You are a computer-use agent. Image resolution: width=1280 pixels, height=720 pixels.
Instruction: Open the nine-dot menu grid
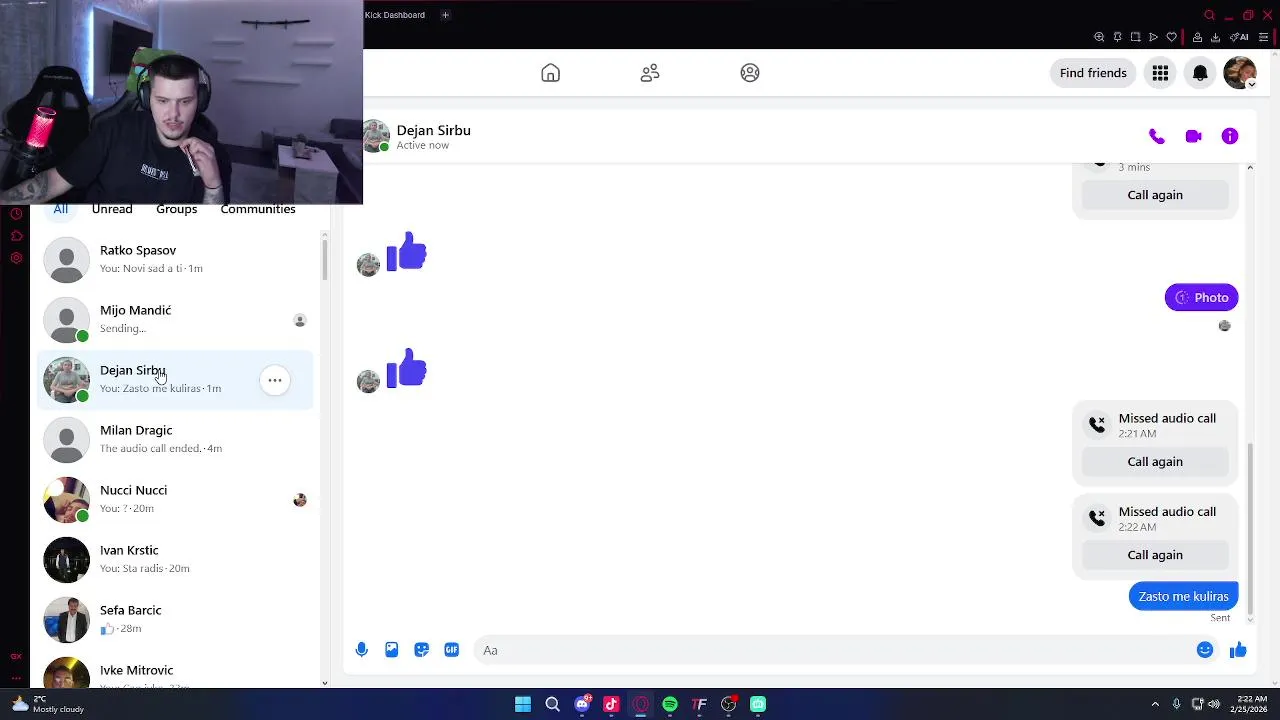1160,73
